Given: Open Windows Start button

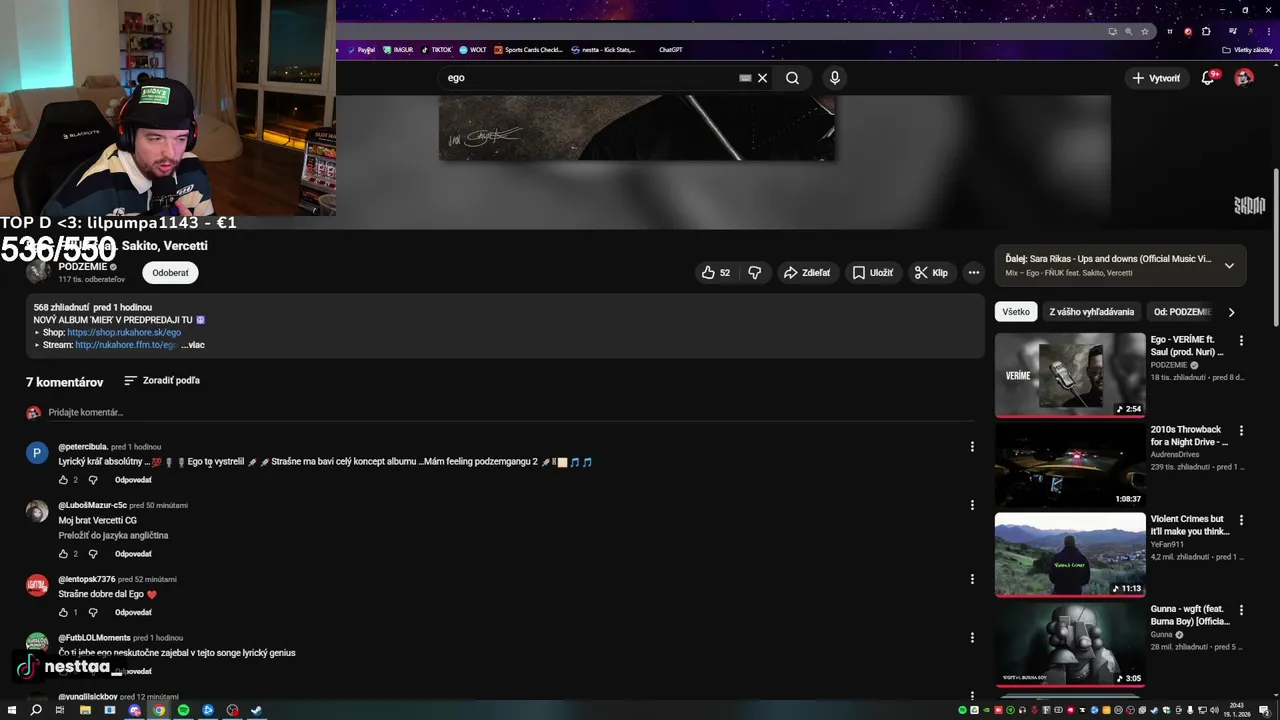Looking at the screenshot, I should click(12, 710).
